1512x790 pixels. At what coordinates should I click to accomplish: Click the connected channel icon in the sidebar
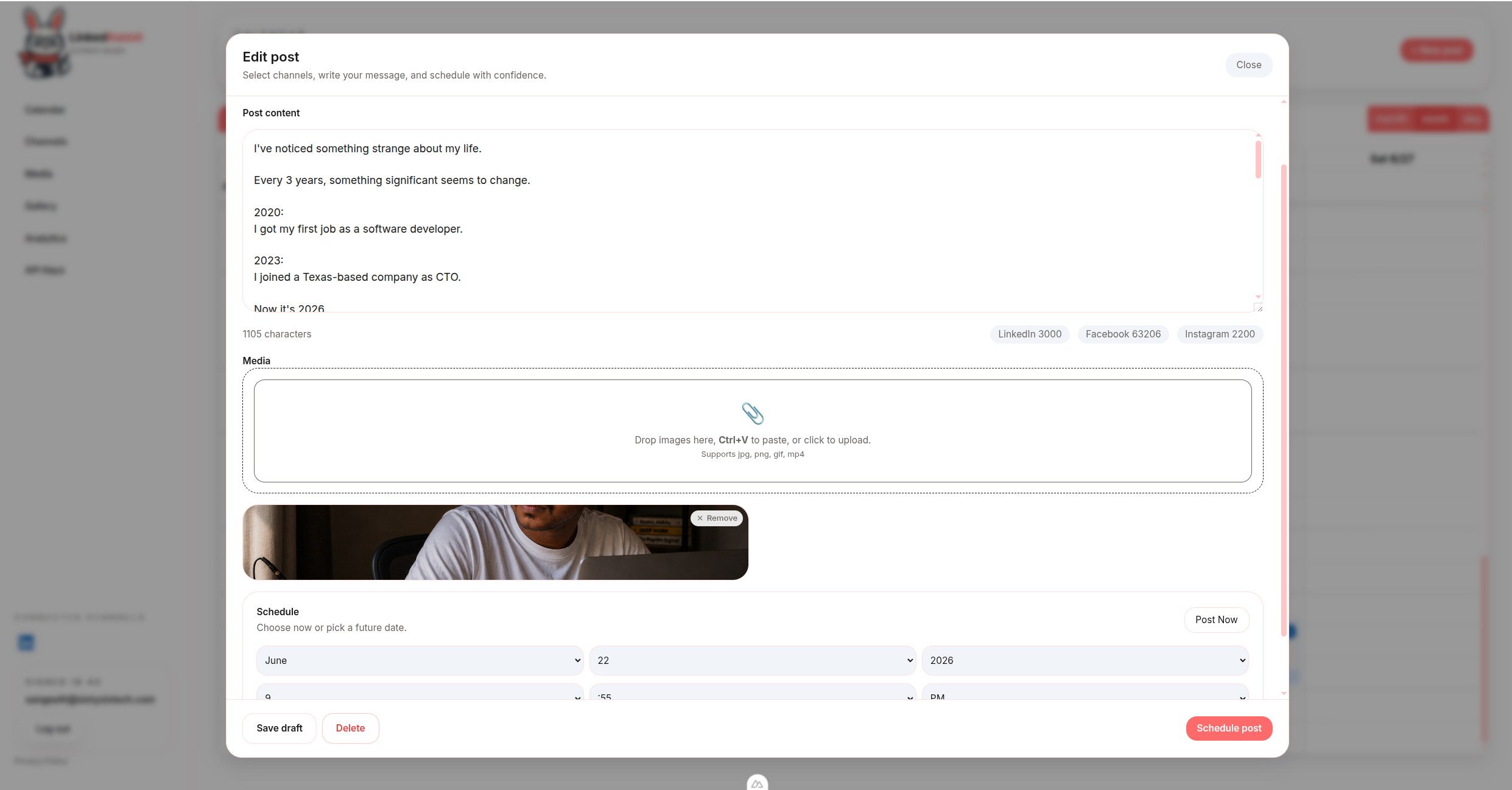[x=26, y=643]
